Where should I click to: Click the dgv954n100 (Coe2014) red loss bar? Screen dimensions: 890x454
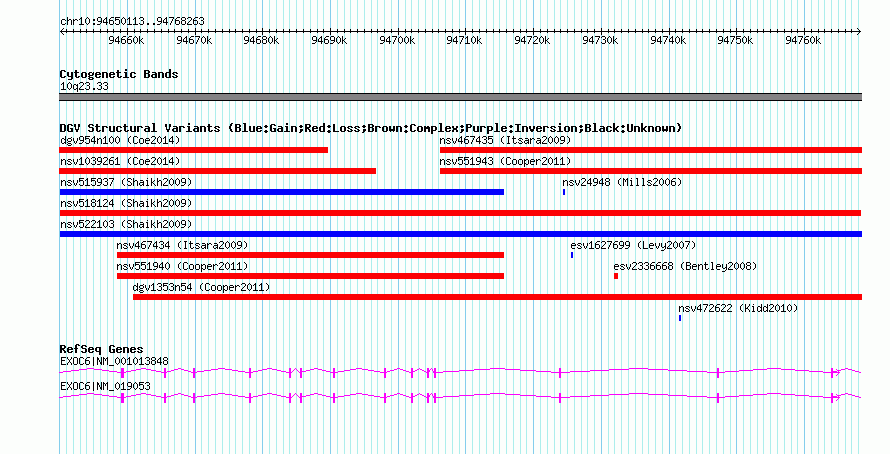[194, 150]
